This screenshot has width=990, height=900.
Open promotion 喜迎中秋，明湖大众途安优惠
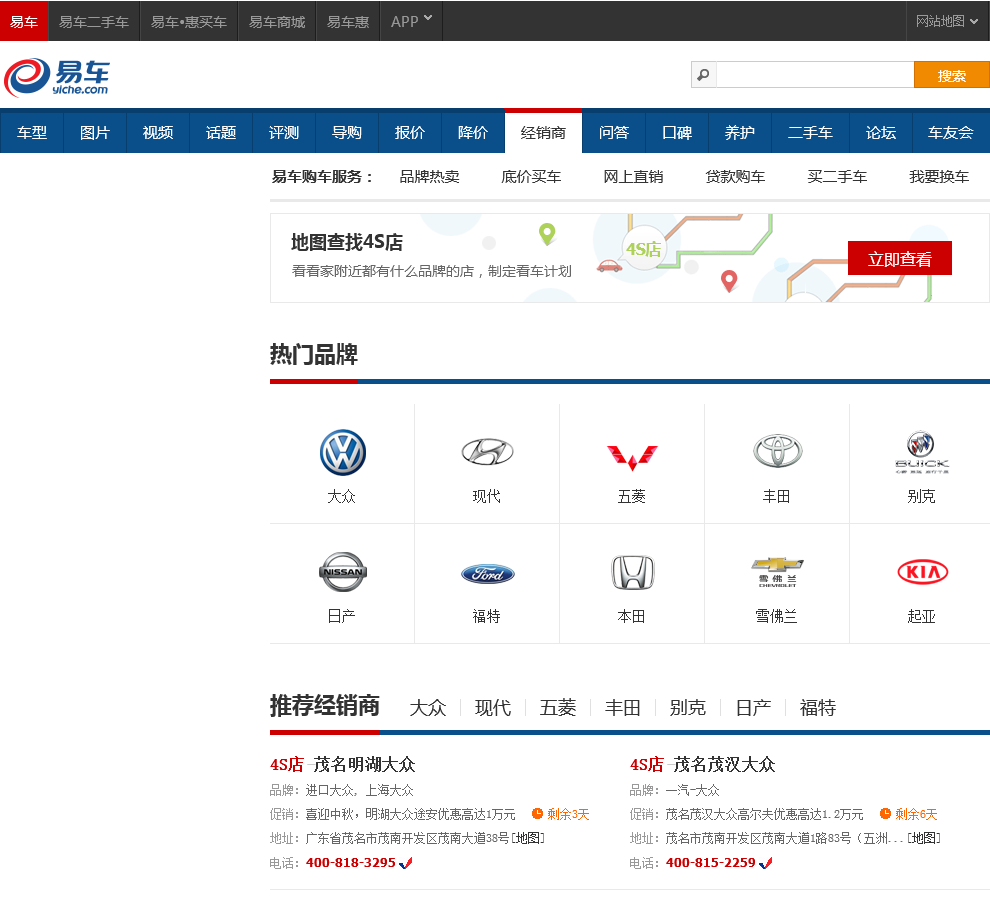tap(410, 814)
